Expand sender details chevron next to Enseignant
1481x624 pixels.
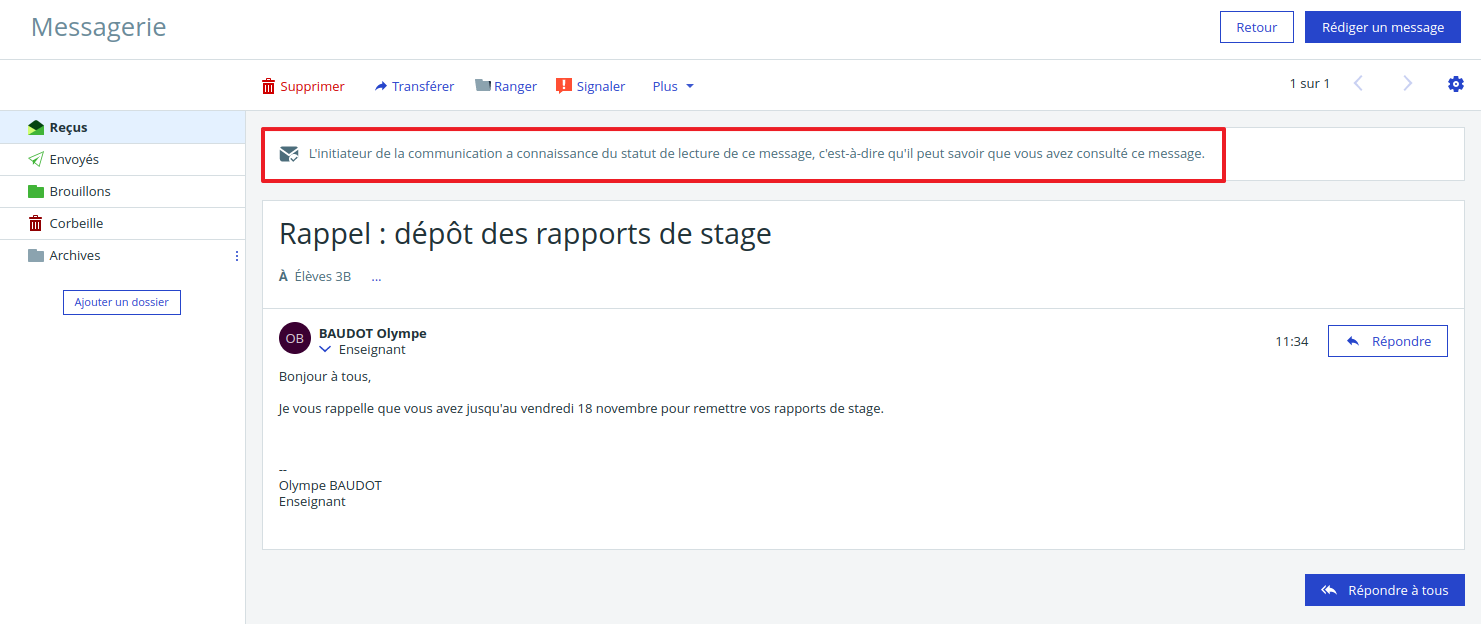click(325, 350)
